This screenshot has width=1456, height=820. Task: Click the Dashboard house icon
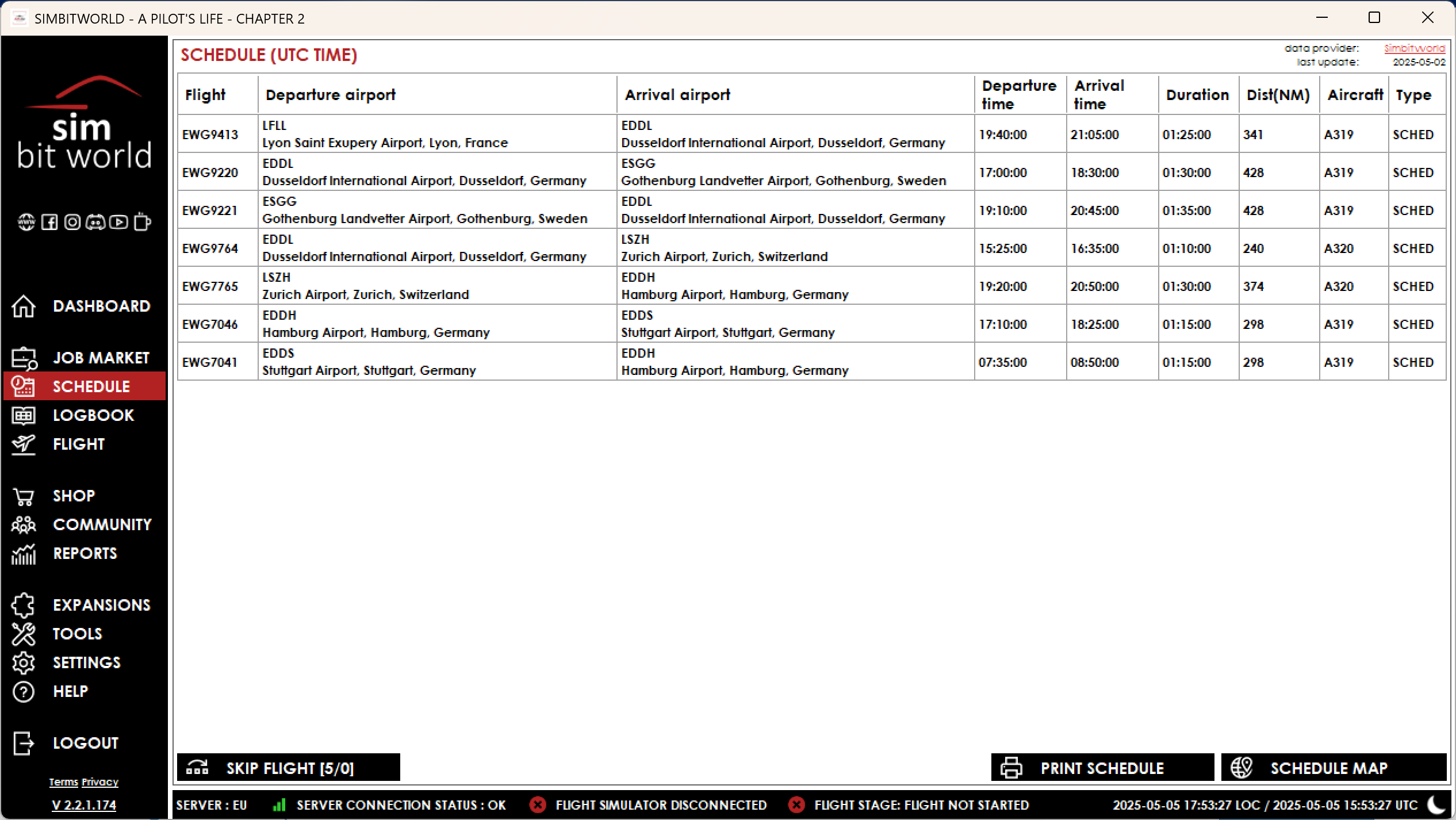click(x=24, y=306)
